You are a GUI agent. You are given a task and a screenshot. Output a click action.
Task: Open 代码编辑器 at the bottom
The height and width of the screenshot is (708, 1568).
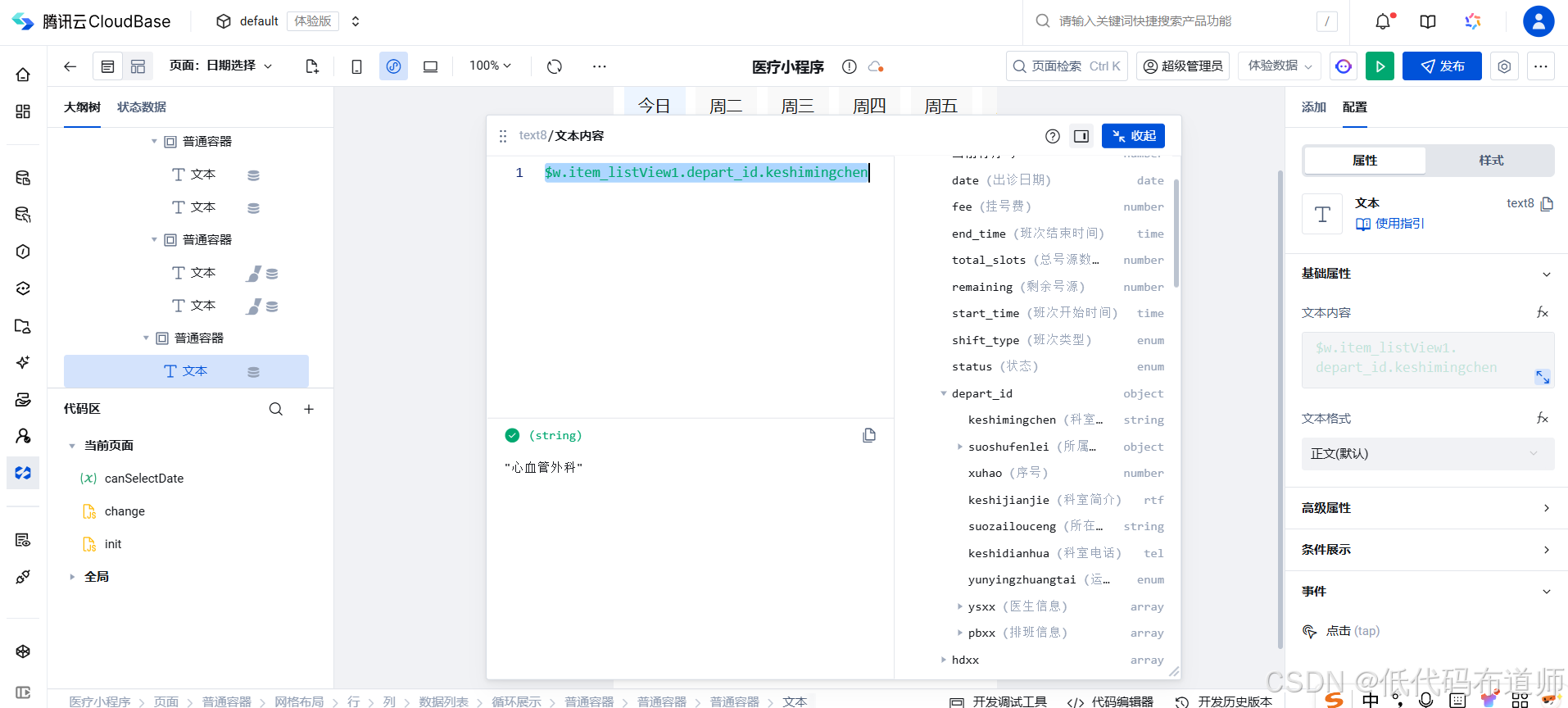pyautogui.click(x=1111, y=701)
